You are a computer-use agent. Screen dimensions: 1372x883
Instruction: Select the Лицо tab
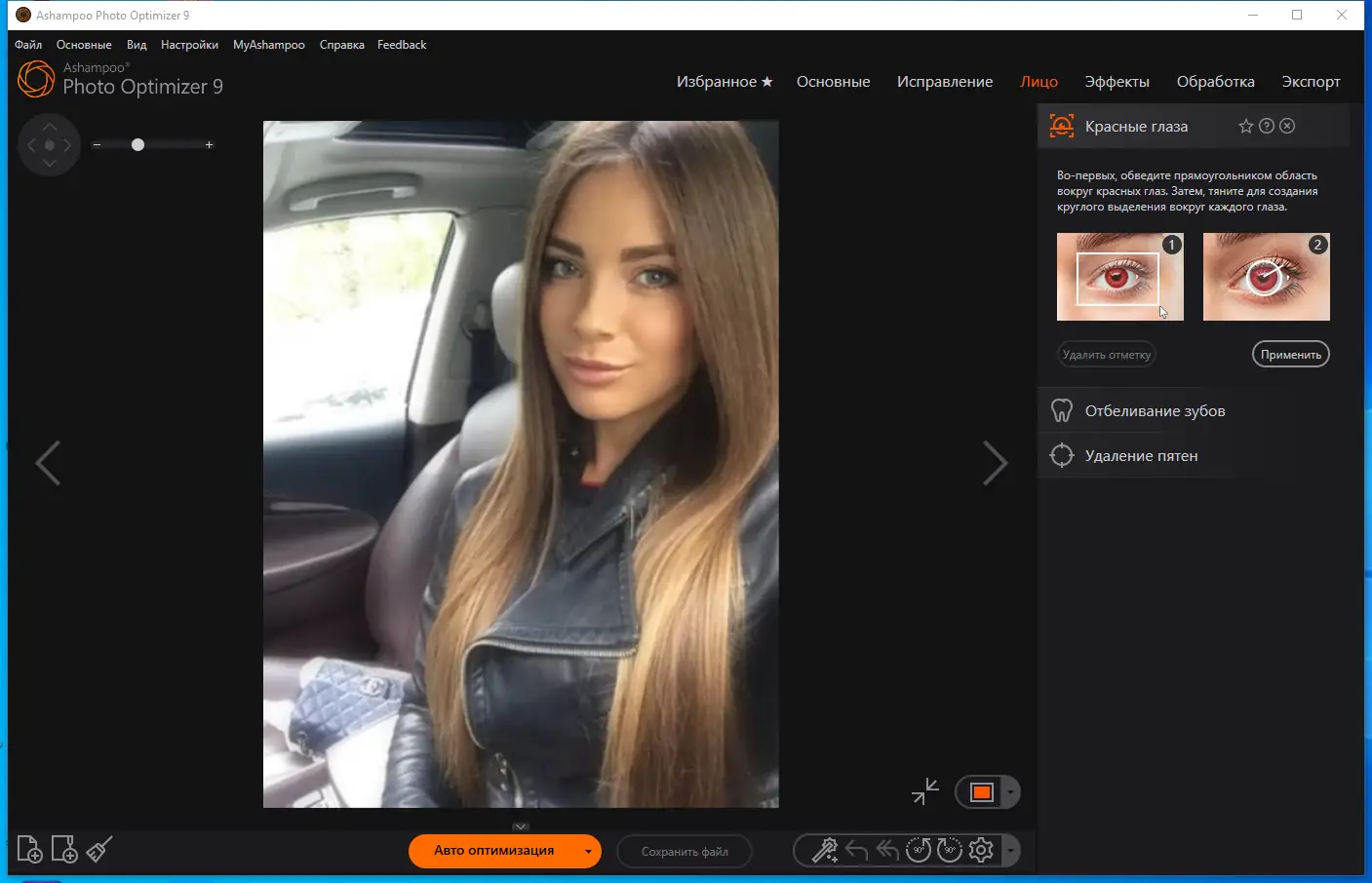[1039, 82]
